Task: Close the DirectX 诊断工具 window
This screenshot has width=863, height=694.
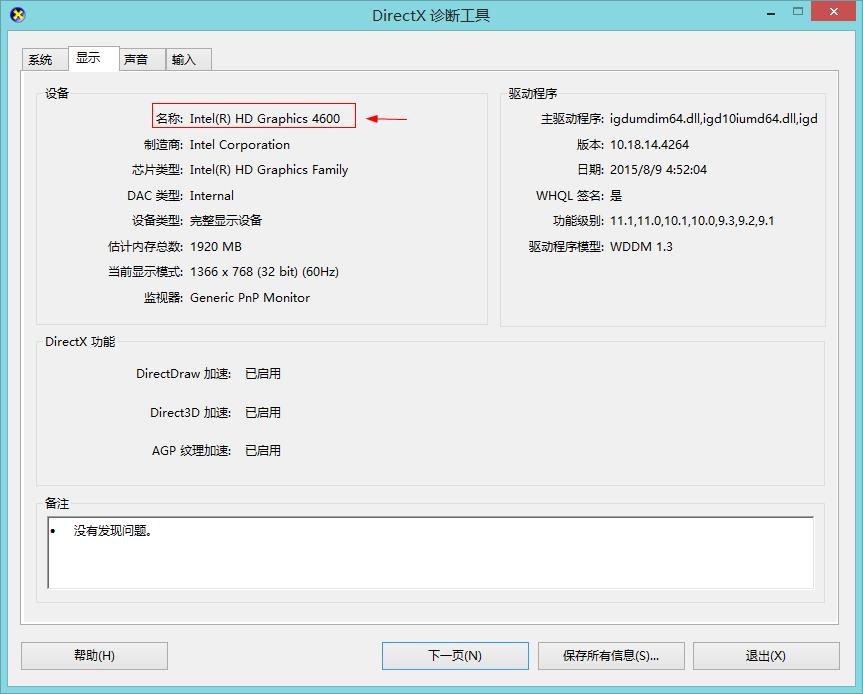Action: click(834, 12)
